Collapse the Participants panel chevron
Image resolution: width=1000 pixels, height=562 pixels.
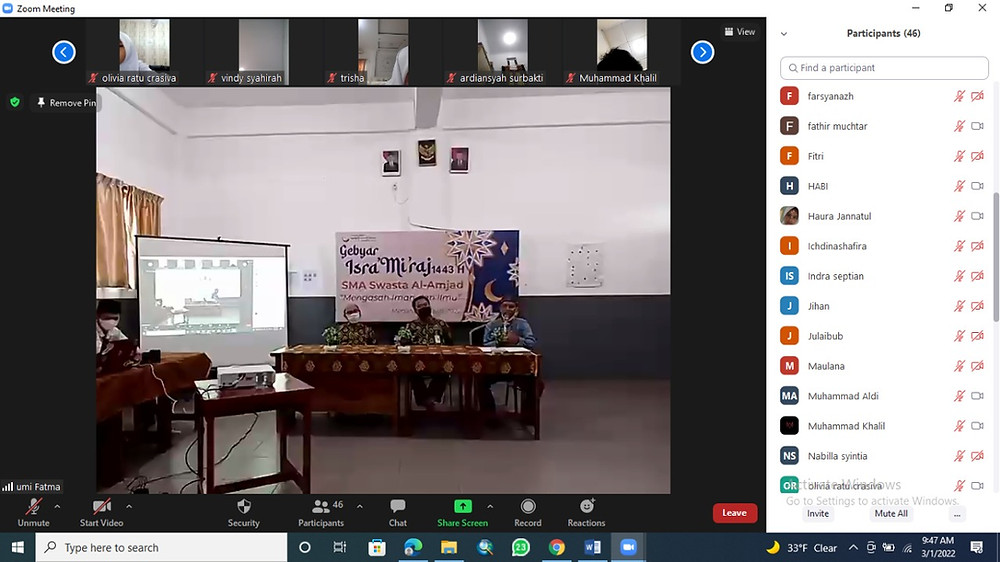coord(784,34)
